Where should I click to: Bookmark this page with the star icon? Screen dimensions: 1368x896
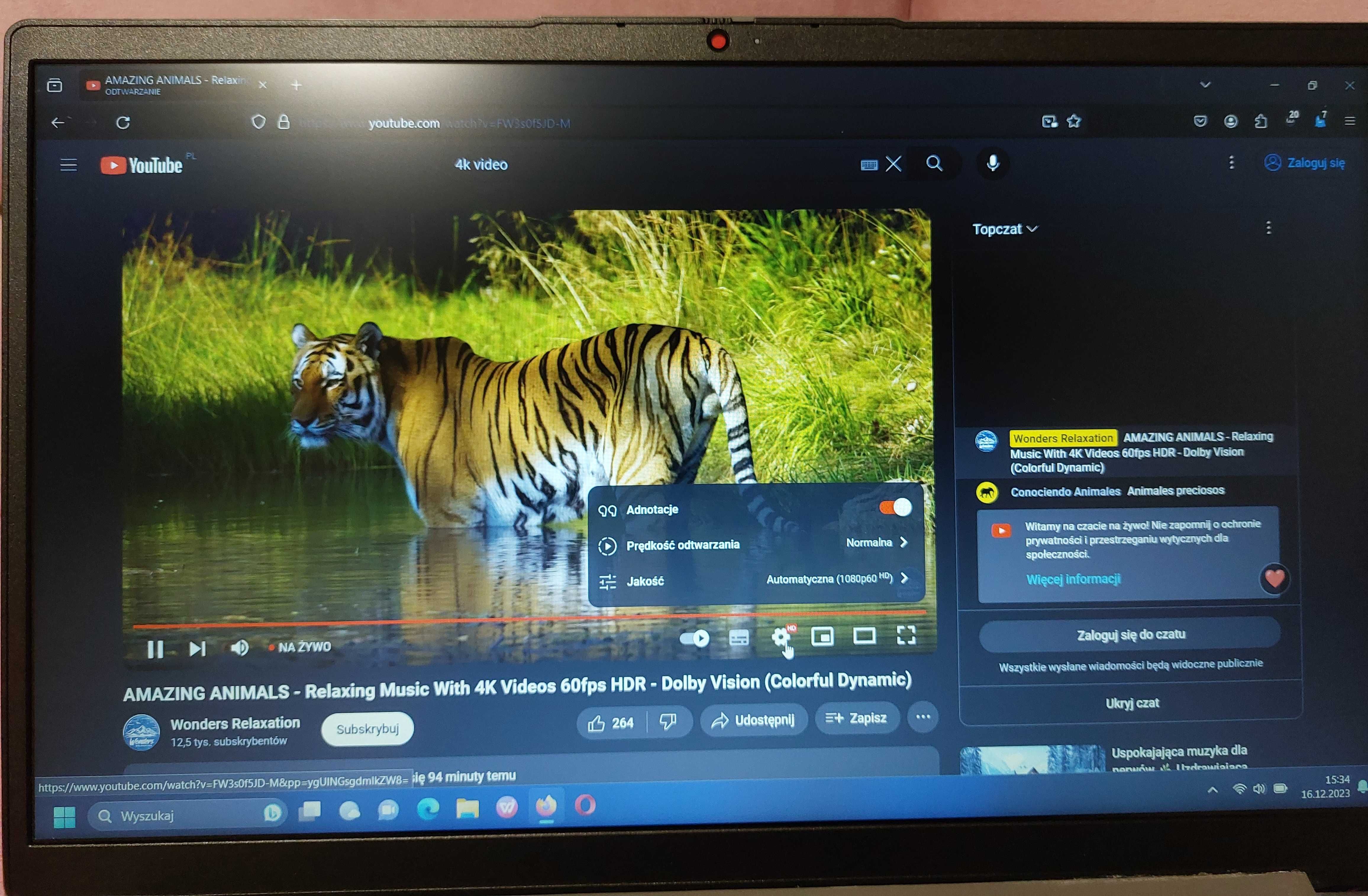(x=1074, y=121)
